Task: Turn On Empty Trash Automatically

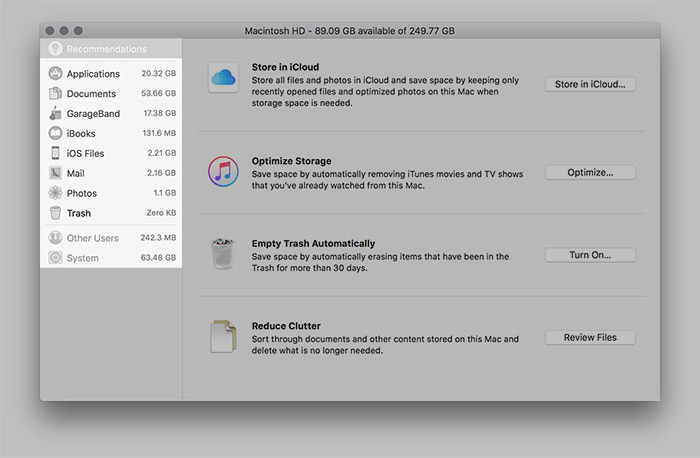Action: (590, 255)
